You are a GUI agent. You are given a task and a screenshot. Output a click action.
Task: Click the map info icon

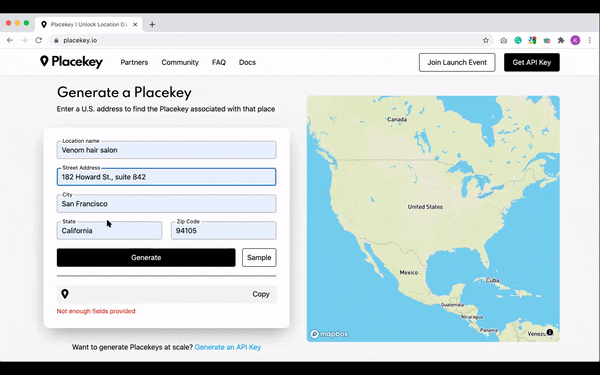pyautogui.click(x=549, y=332)
